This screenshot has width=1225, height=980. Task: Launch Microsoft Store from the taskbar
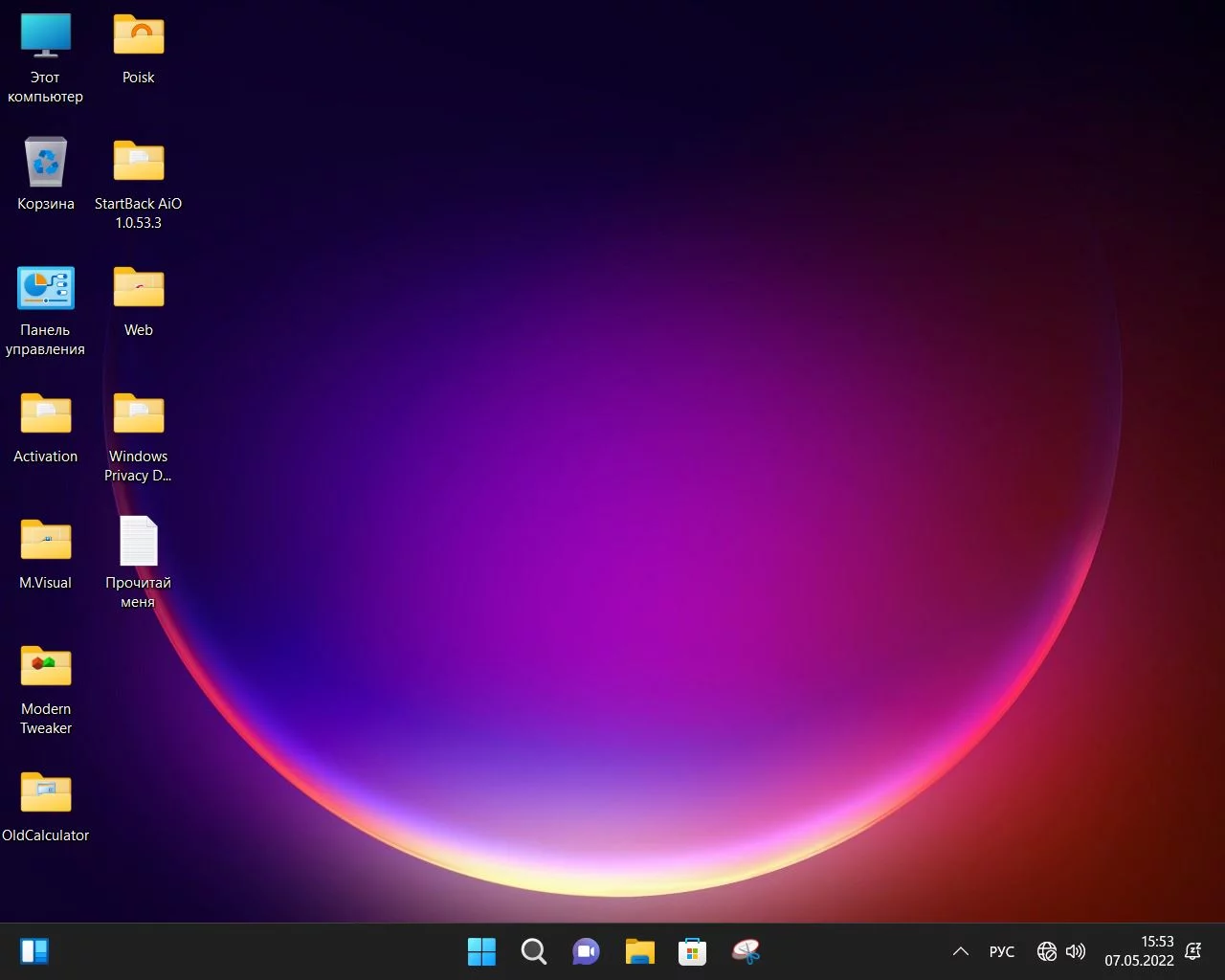692,951
